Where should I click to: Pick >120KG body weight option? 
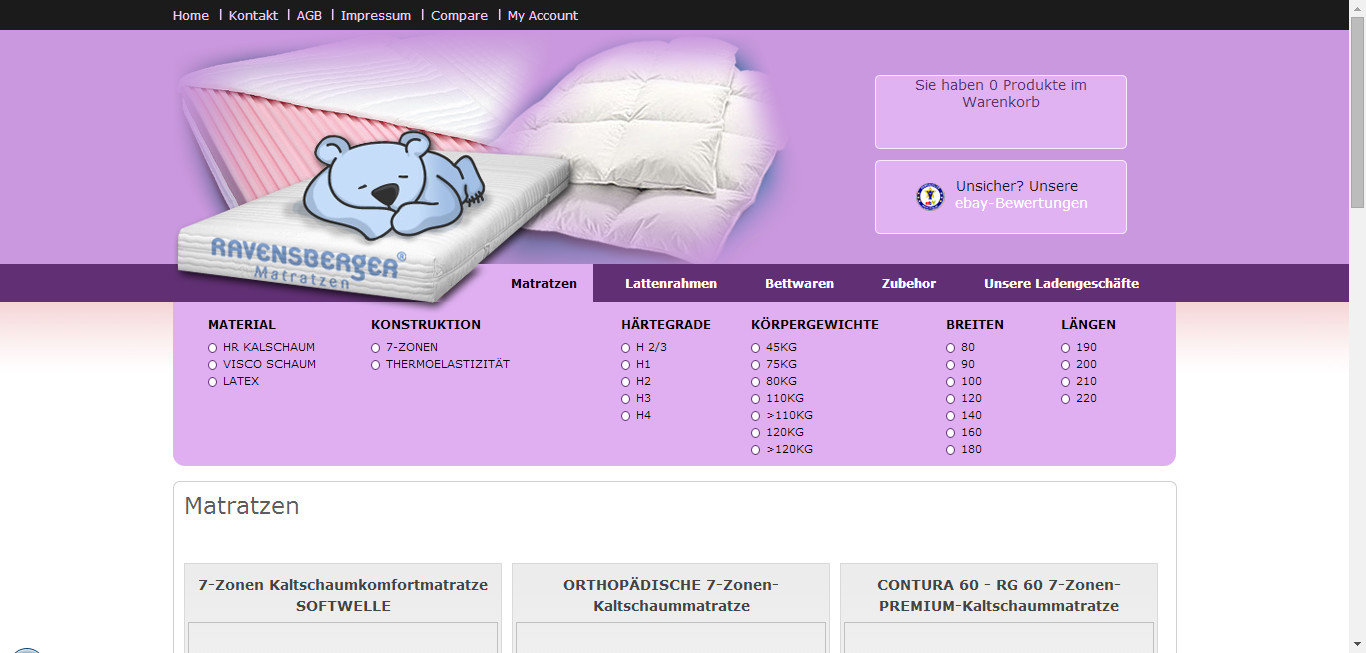click(755, 450)
